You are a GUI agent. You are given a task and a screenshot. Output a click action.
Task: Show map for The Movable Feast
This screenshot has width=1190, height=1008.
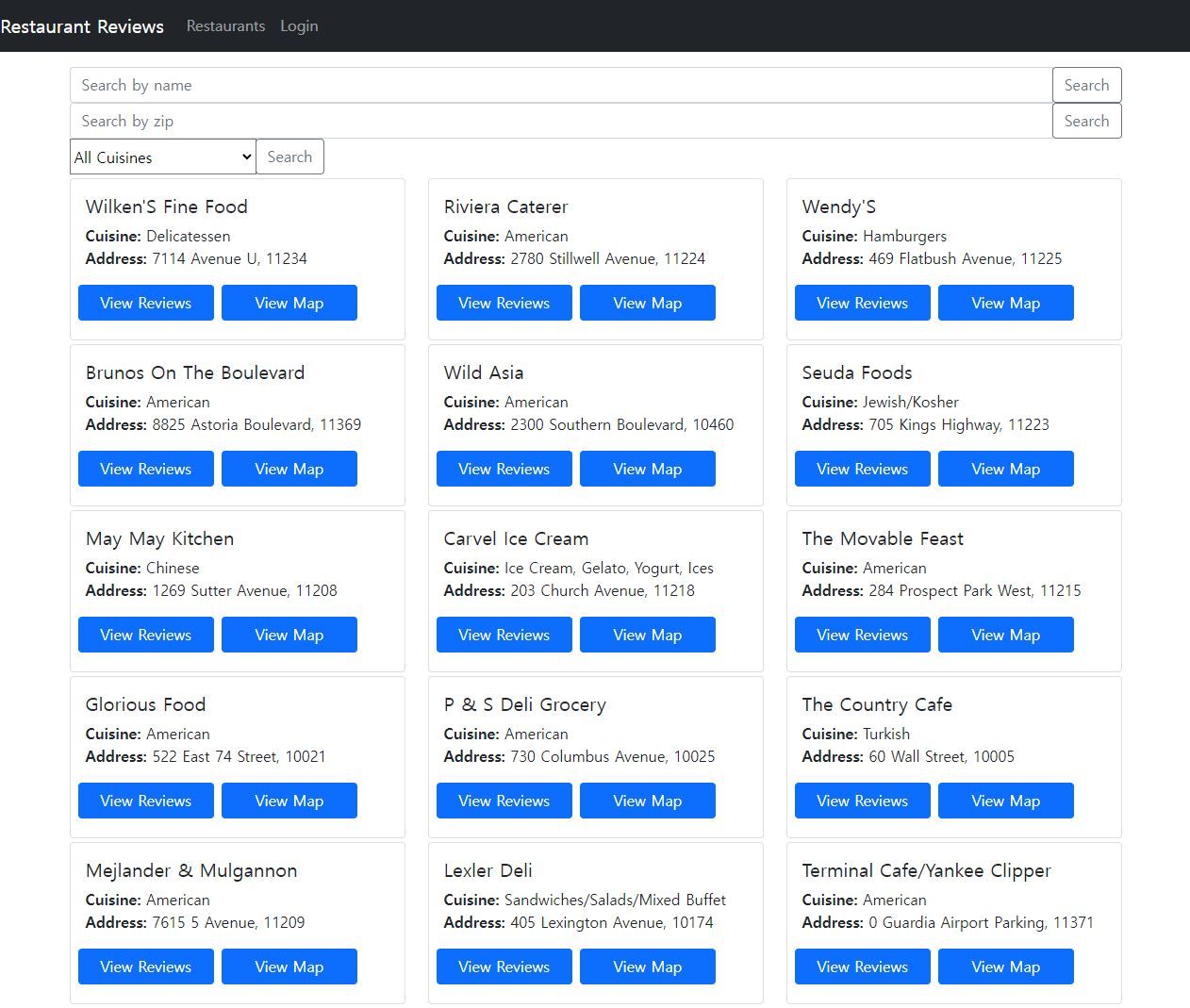1005,635
